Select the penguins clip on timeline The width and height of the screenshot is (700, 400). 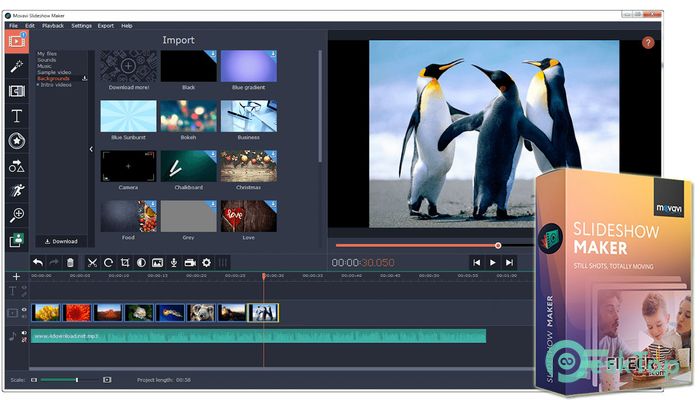coord(263,312)
